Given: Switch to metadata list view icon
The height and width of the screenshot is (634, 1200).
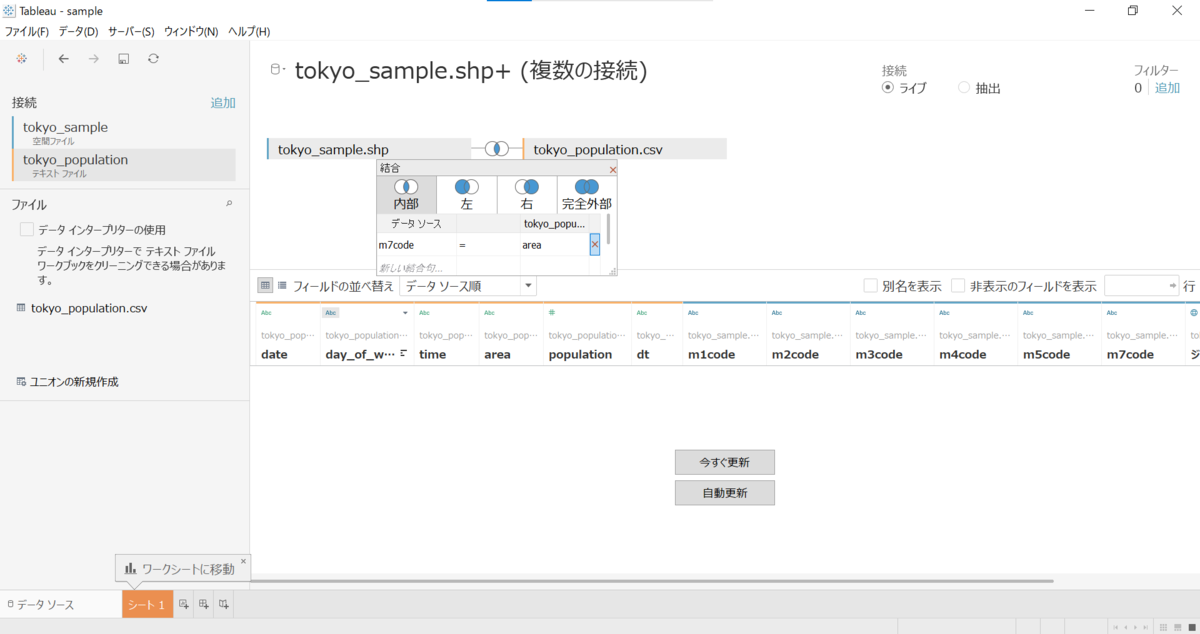Looking at the screenshot, I should click(x=282, y=285).
